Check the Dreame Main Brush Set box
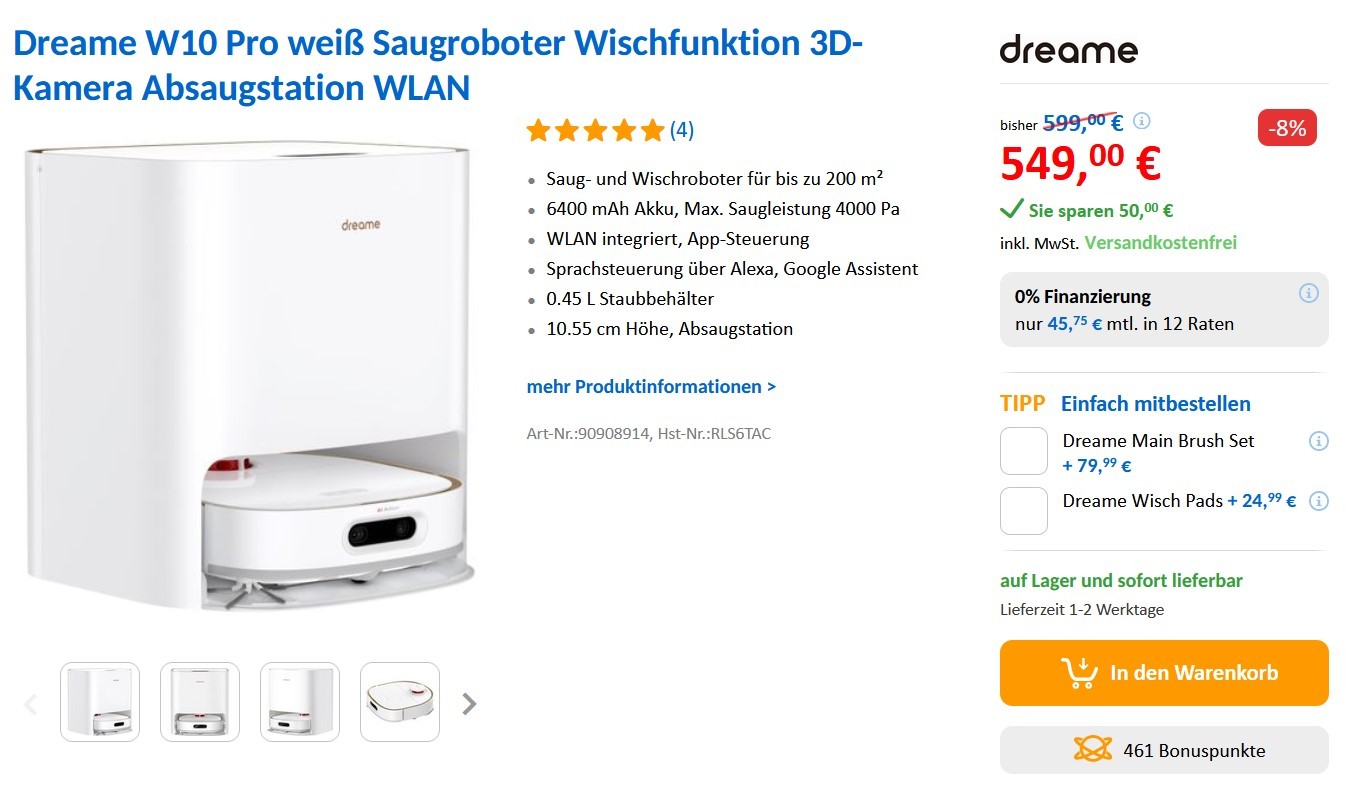Viewport: 1358px width, 788px height. click(1024, 451)
